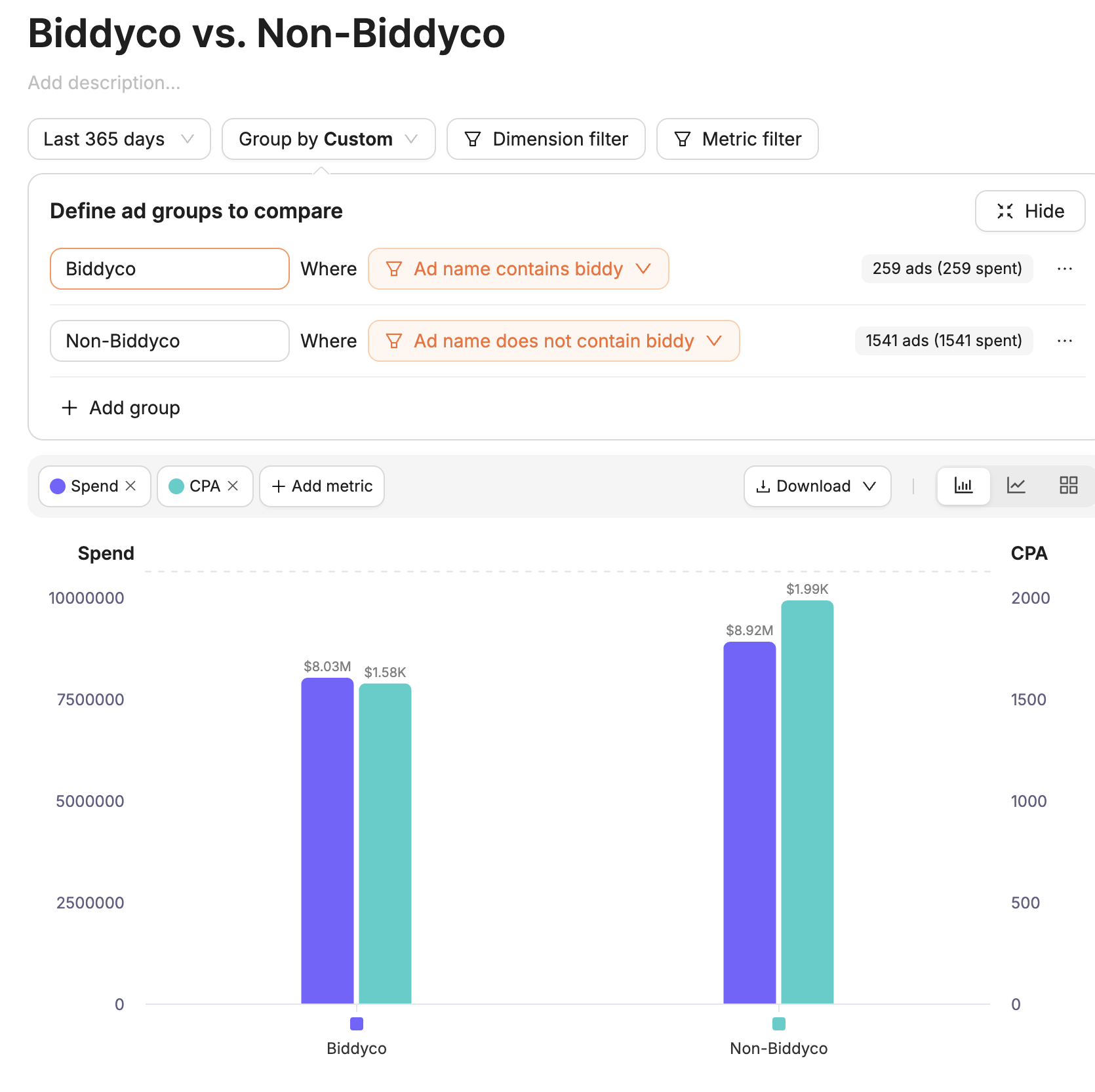This screenshot has height=1092, width=1095.
Task: Open the Download dropdown
Action: (817, 486)
